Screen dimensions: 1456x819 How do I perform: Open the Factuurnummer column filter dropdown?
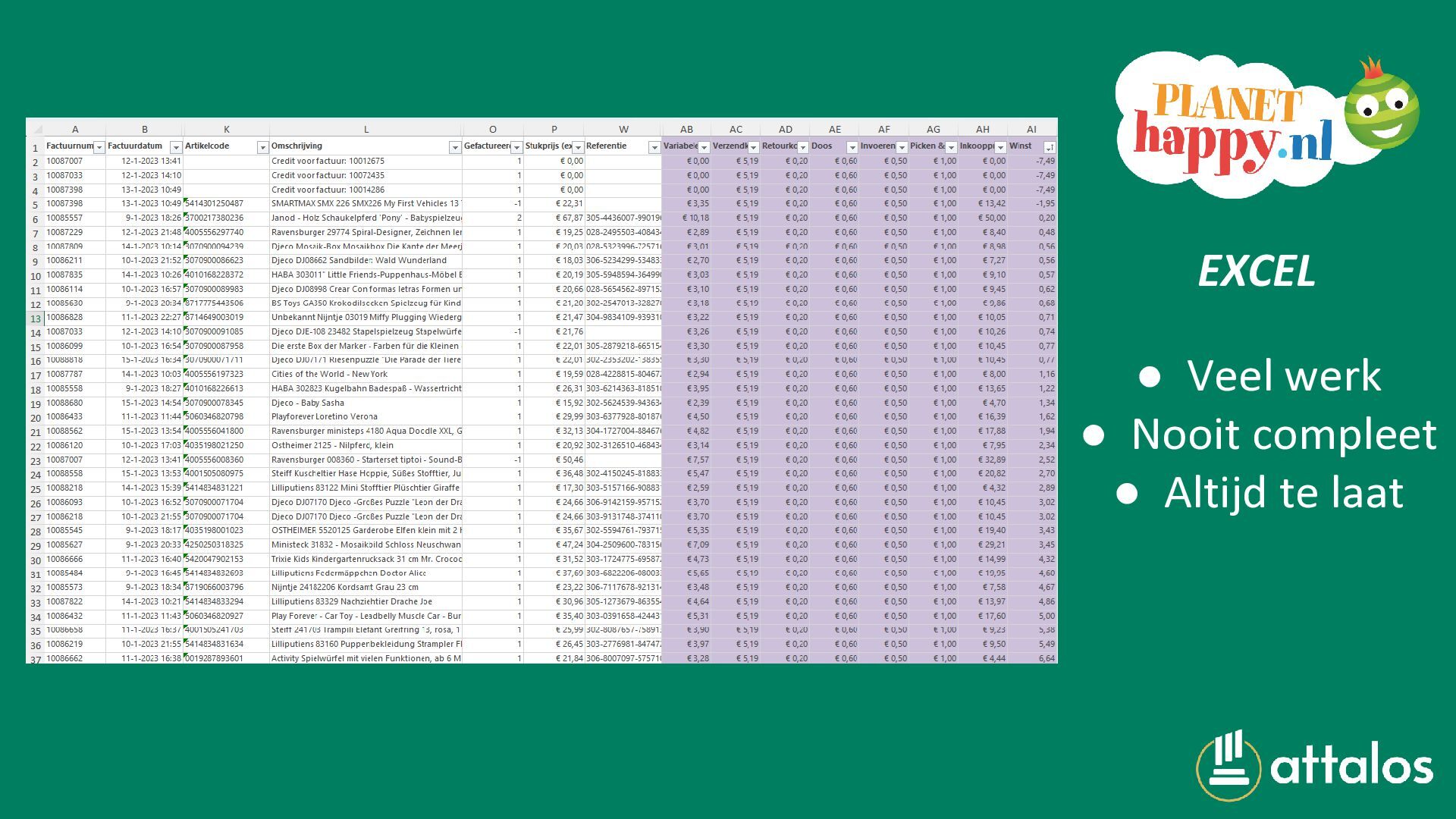click(x=99, y=147)
